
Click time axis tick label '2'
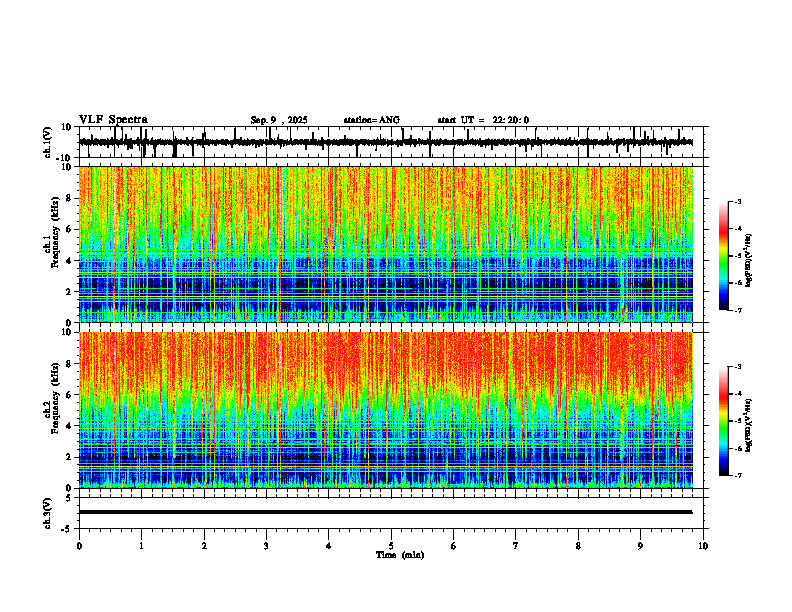204,546
